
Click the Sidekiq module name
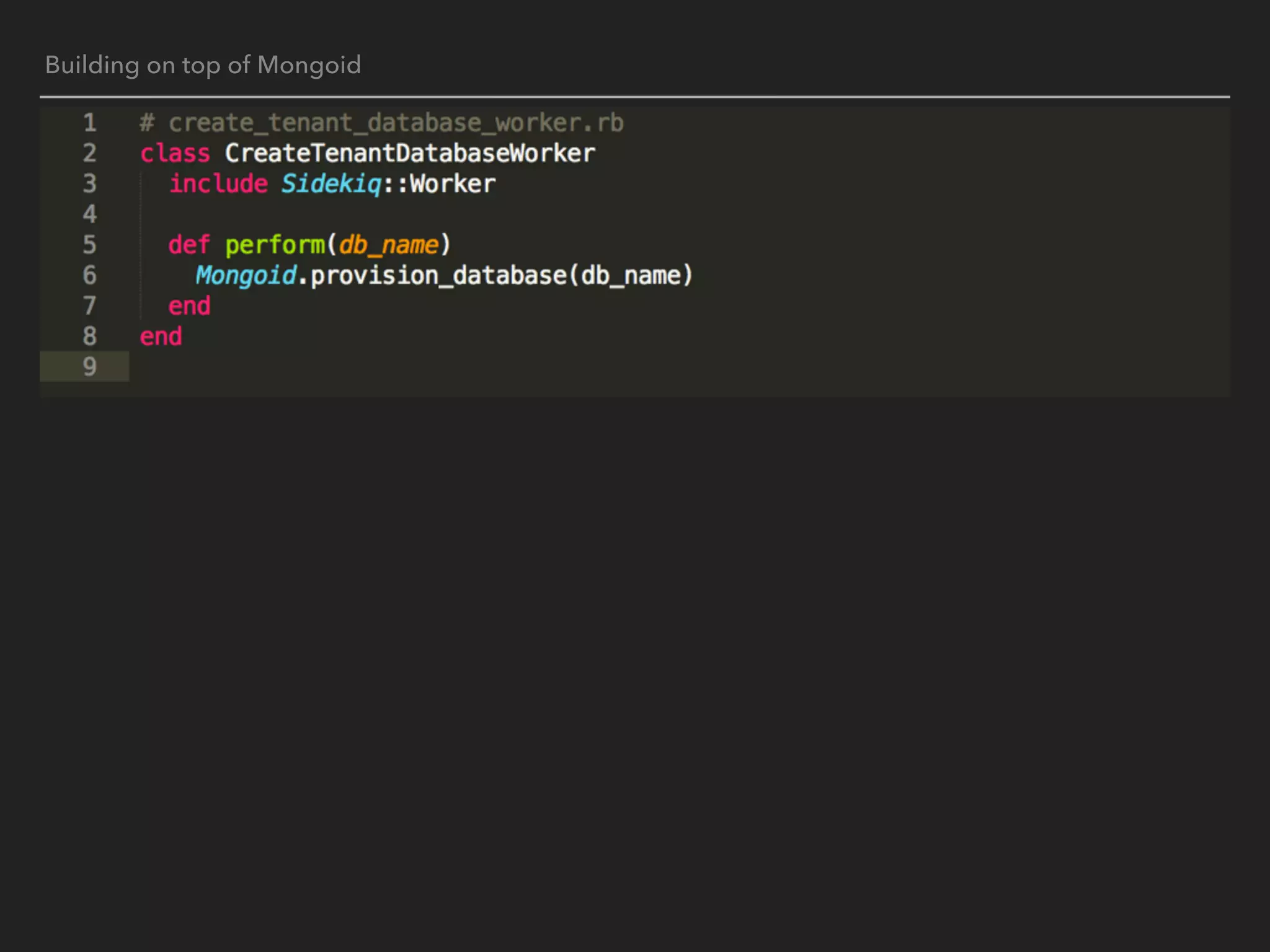[331, 183]
